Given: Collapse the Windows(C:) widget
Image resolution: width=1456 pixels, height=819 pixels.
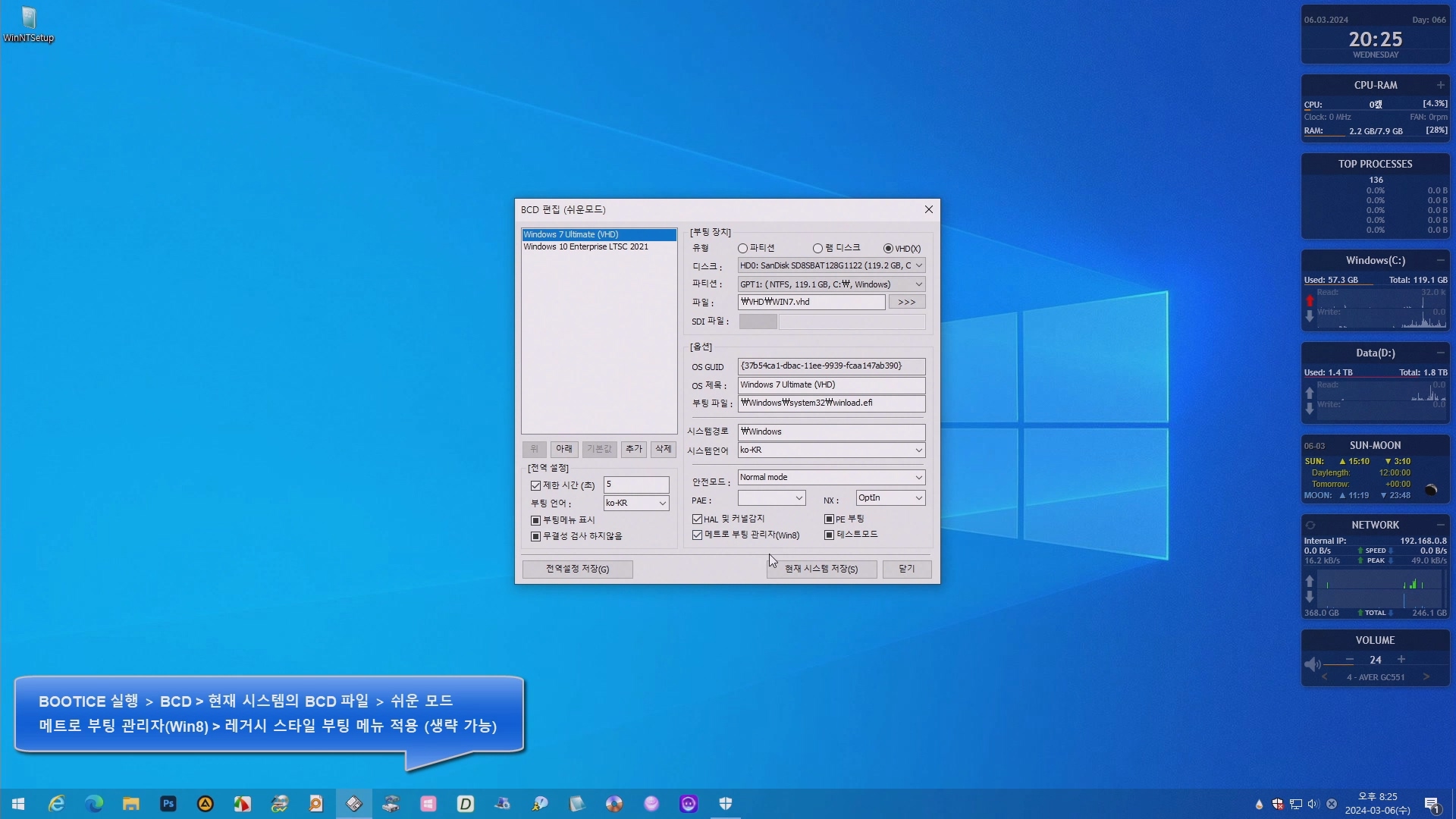Looking at the screenshot, I should [x=1440, y=260].
